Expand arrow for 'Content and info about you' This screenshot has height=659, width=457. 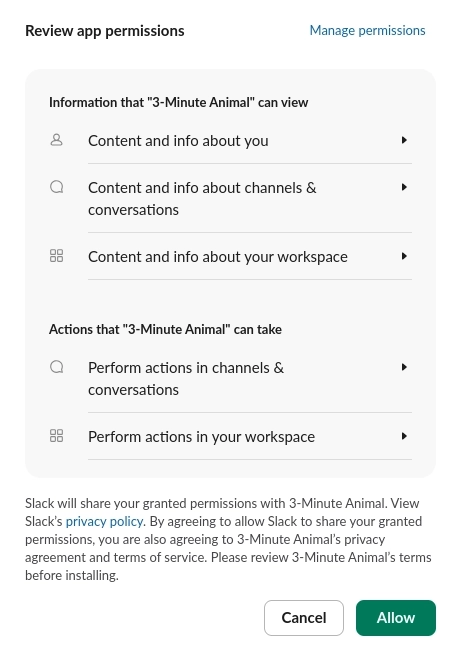tap(404, 140)
